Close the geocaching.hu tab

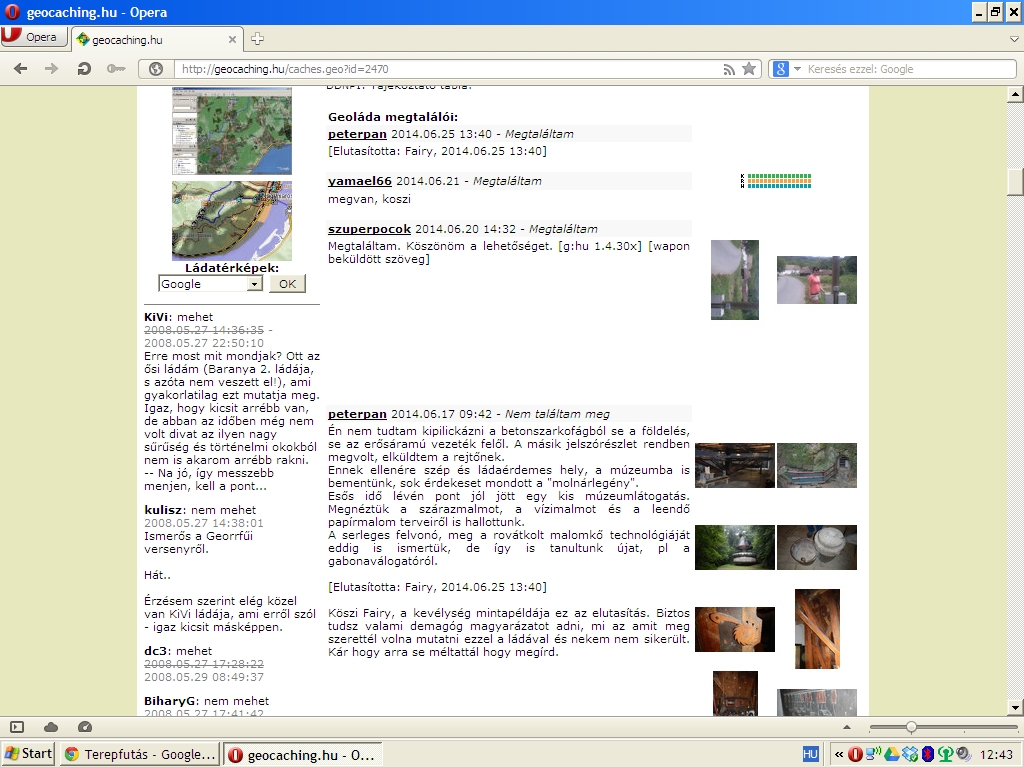click(232, 40)
